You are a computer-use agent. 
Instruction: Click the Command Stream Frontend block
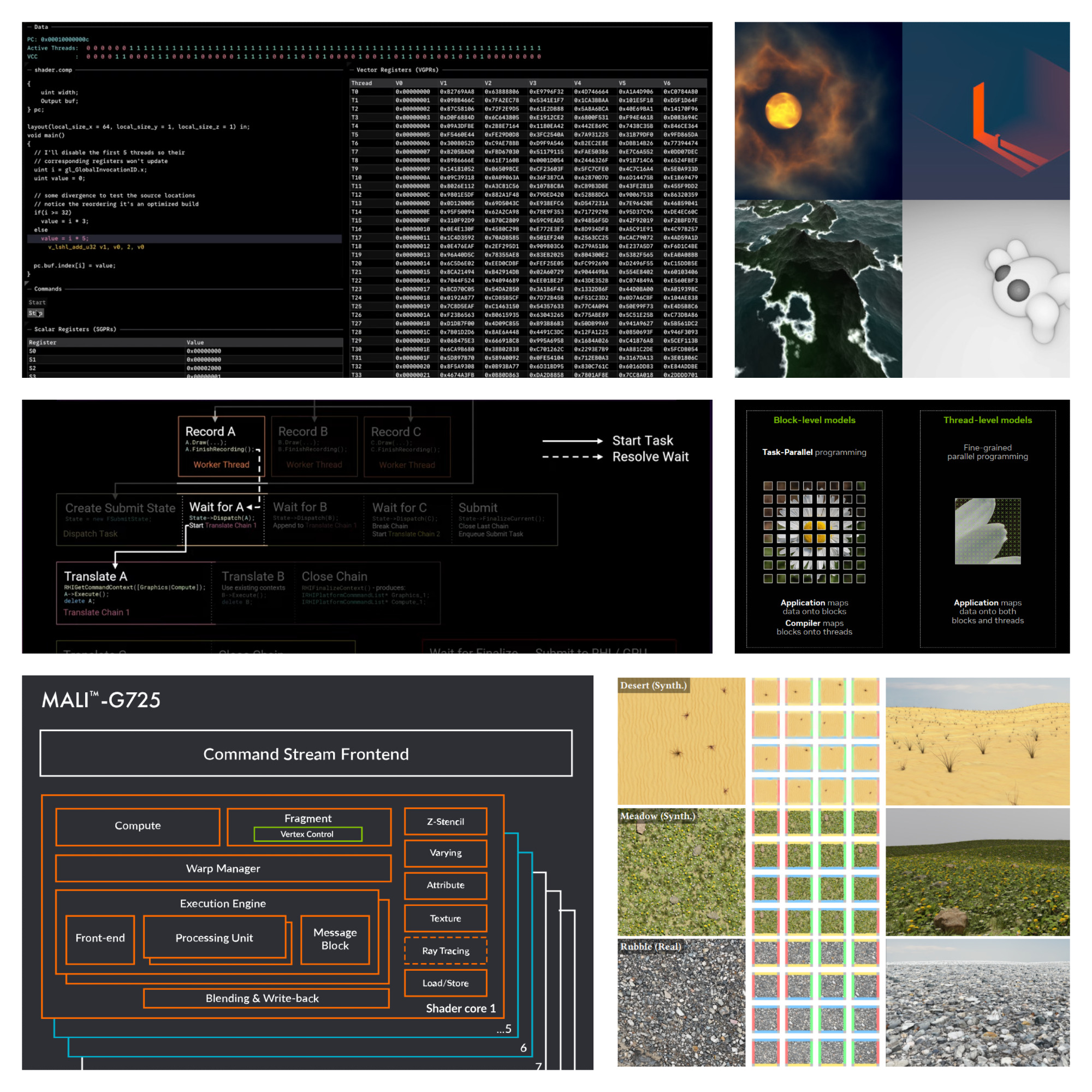(306, 753)
